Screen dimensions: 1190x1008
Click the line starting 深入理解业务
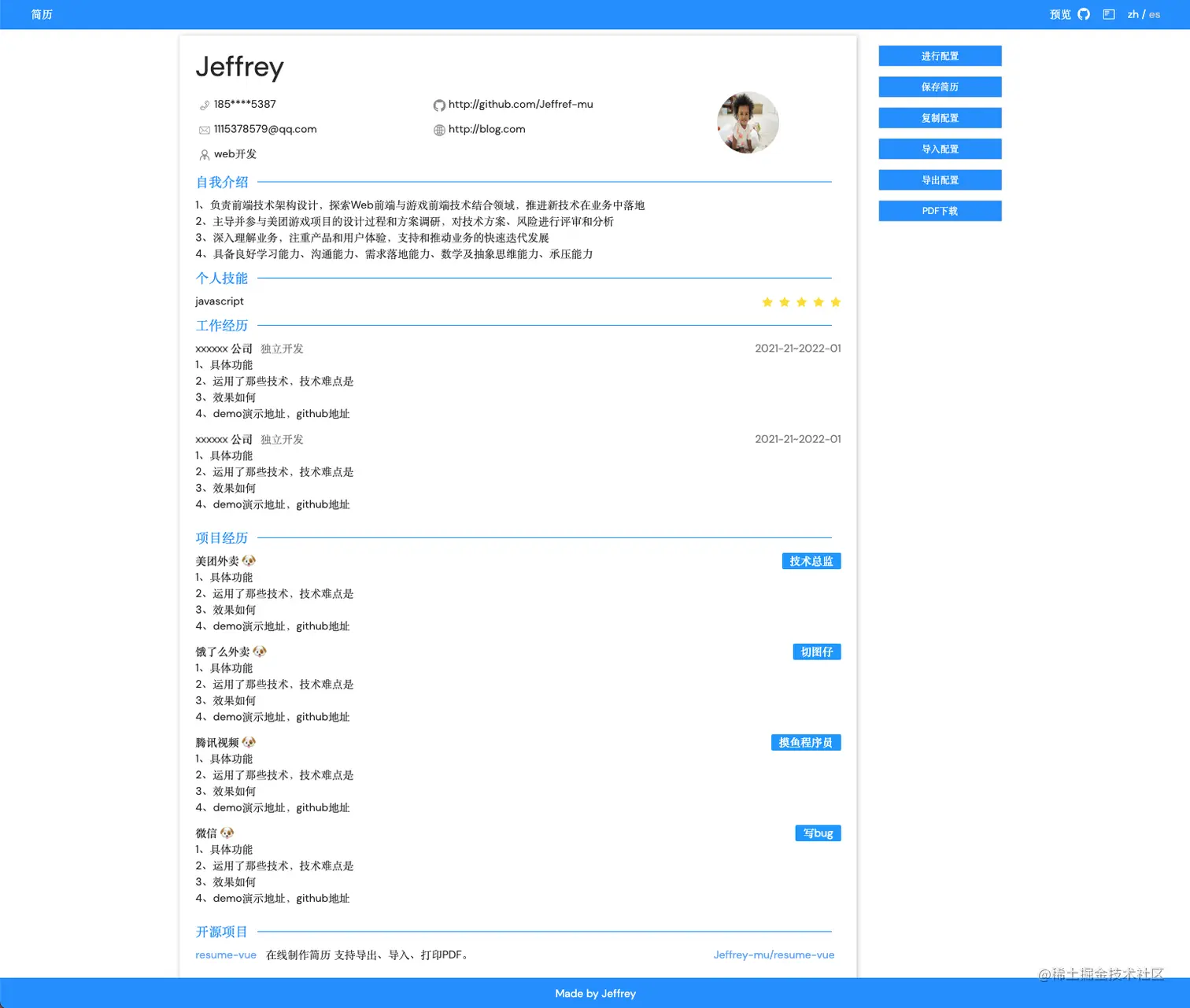(x=372, y=238)
